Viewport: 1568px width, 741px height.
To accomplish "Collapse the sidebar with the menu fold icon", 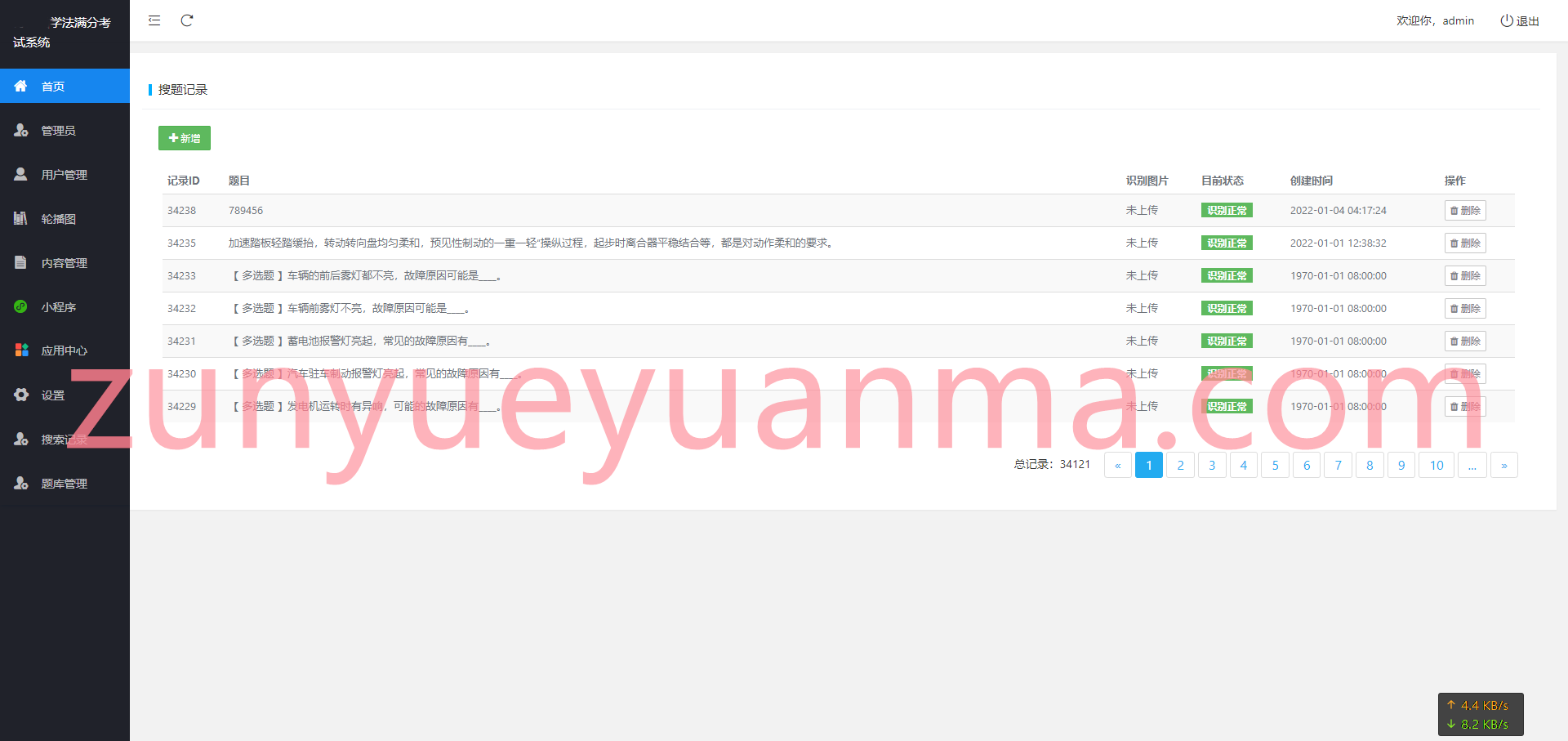I will [x=154, y=20].
